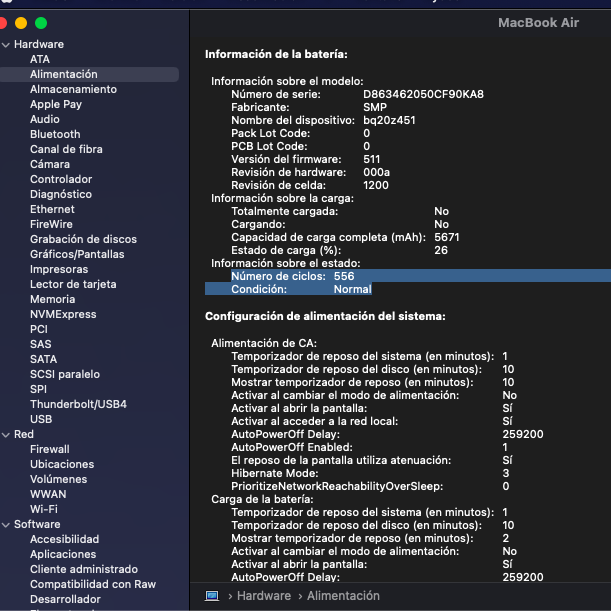Click Alimentación in the bottom path bar
Viewport: 611px width, 611px height.
(x=343, y=596)
